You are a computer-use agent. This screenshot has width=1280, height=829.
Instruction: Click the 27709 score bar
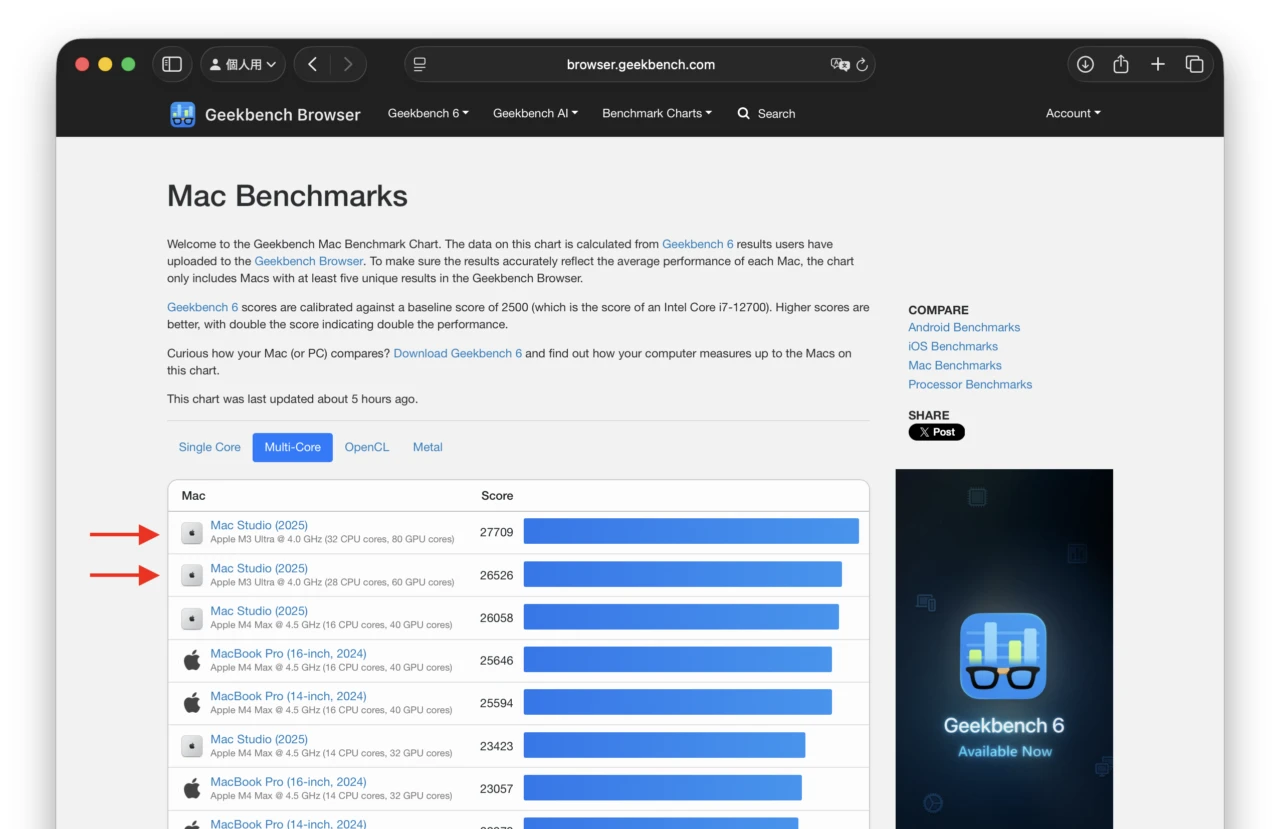(x=690, y=531)
